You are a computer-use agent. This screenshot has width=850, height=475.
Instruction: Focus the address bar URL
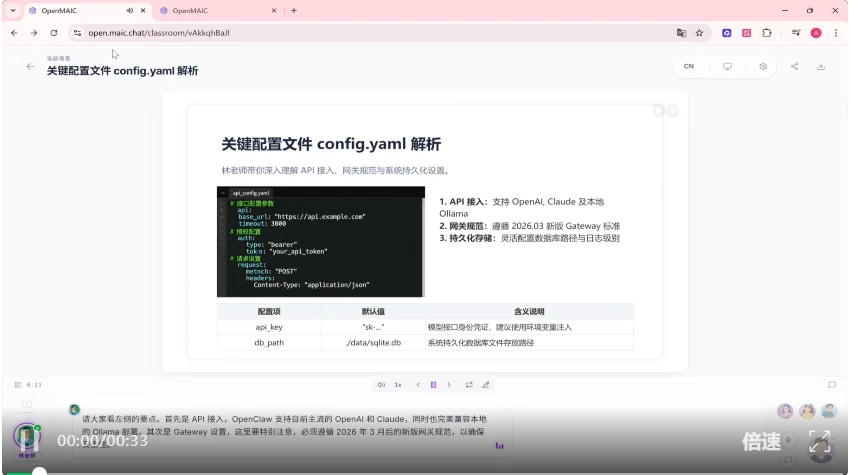(159, 33)
